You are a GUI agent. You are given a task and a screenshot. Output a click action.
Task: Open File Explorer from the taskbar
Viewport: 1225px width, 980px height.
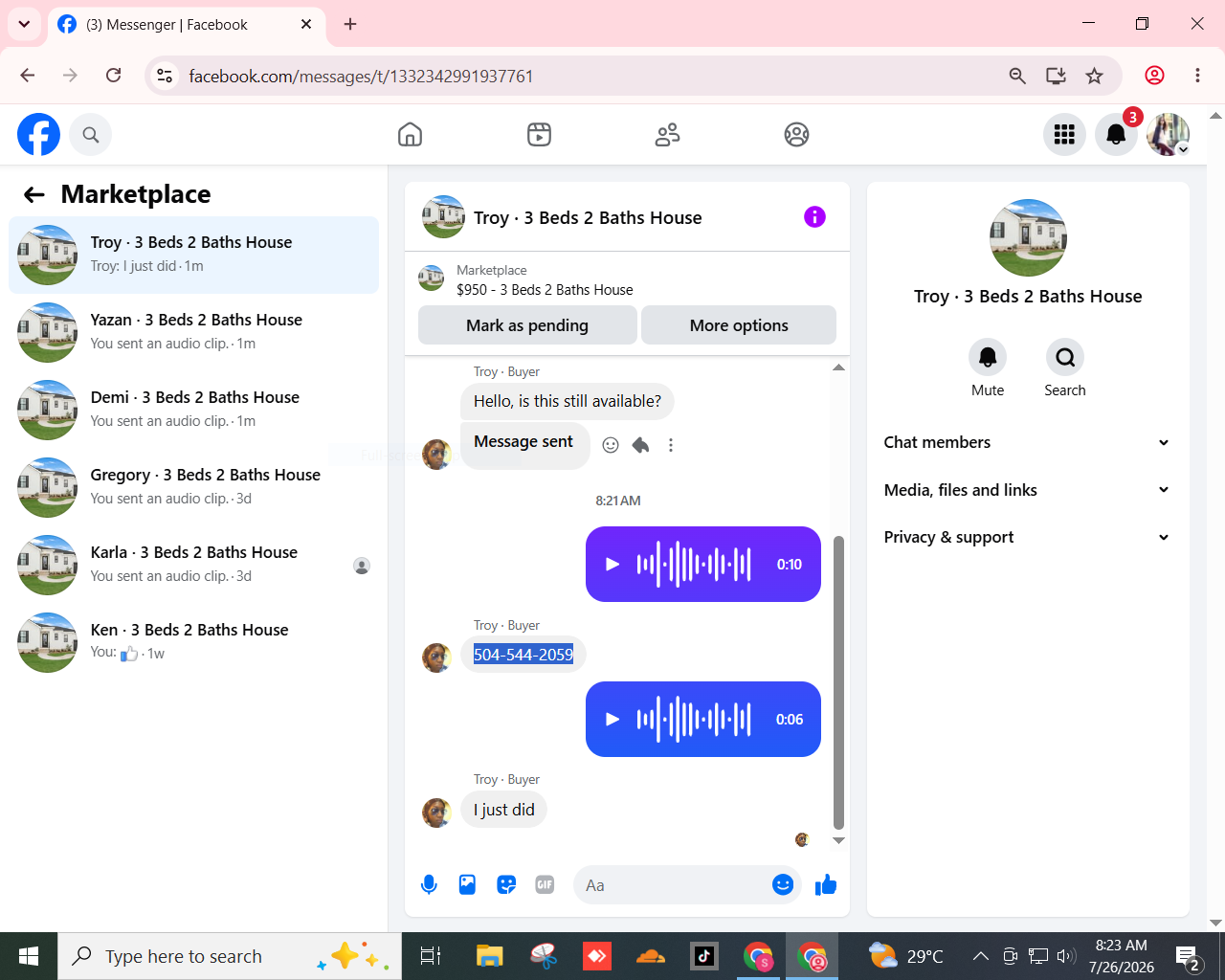pos(489,956)
